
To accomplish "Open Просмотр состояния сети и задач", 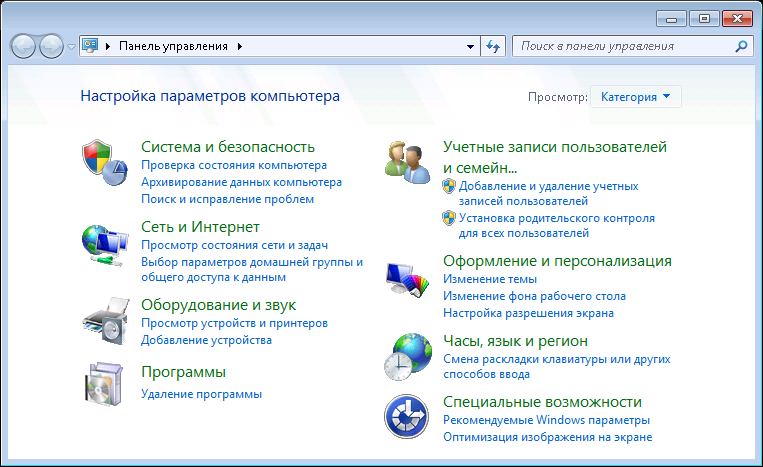I will [x=235, y=245].
